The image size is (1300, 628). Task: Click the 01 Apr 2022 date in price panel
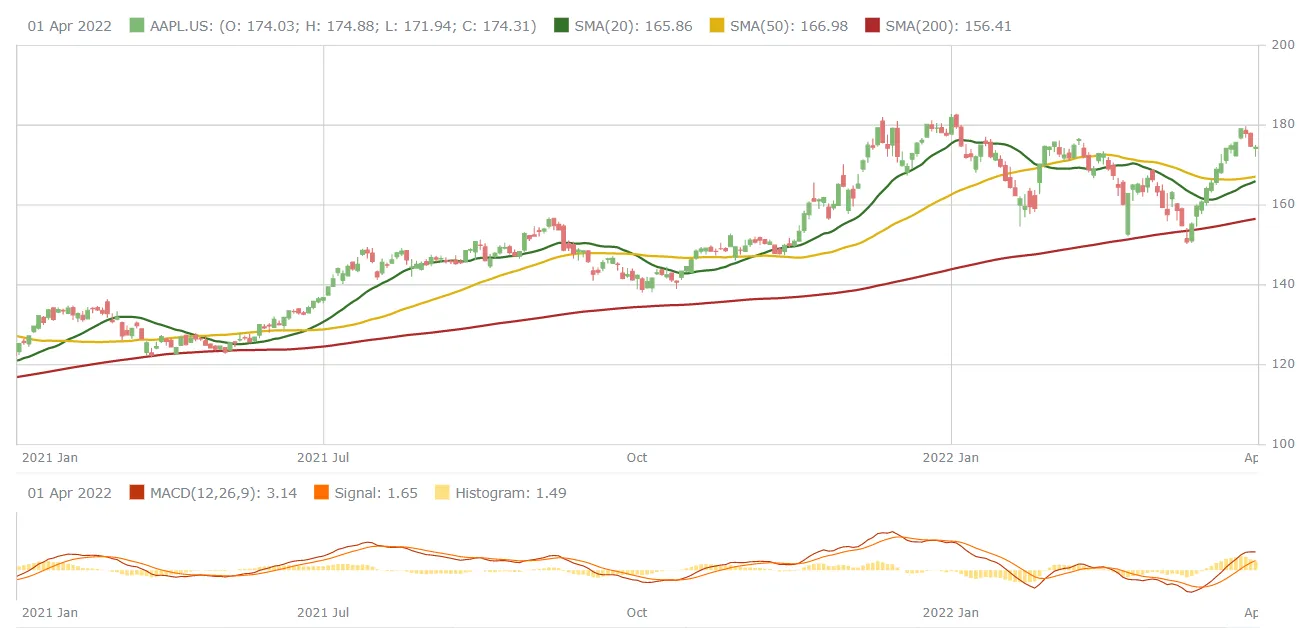pyautogui.click(x=69, y=26)
